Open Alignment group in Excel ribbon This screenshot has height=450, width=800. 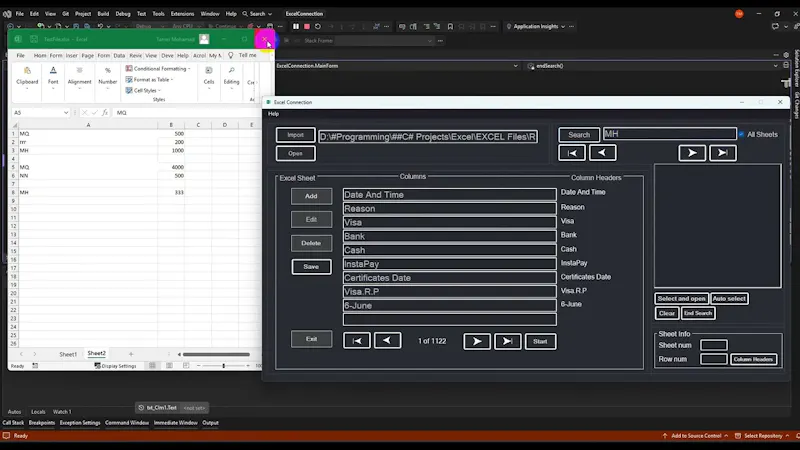tap(79, 78)
